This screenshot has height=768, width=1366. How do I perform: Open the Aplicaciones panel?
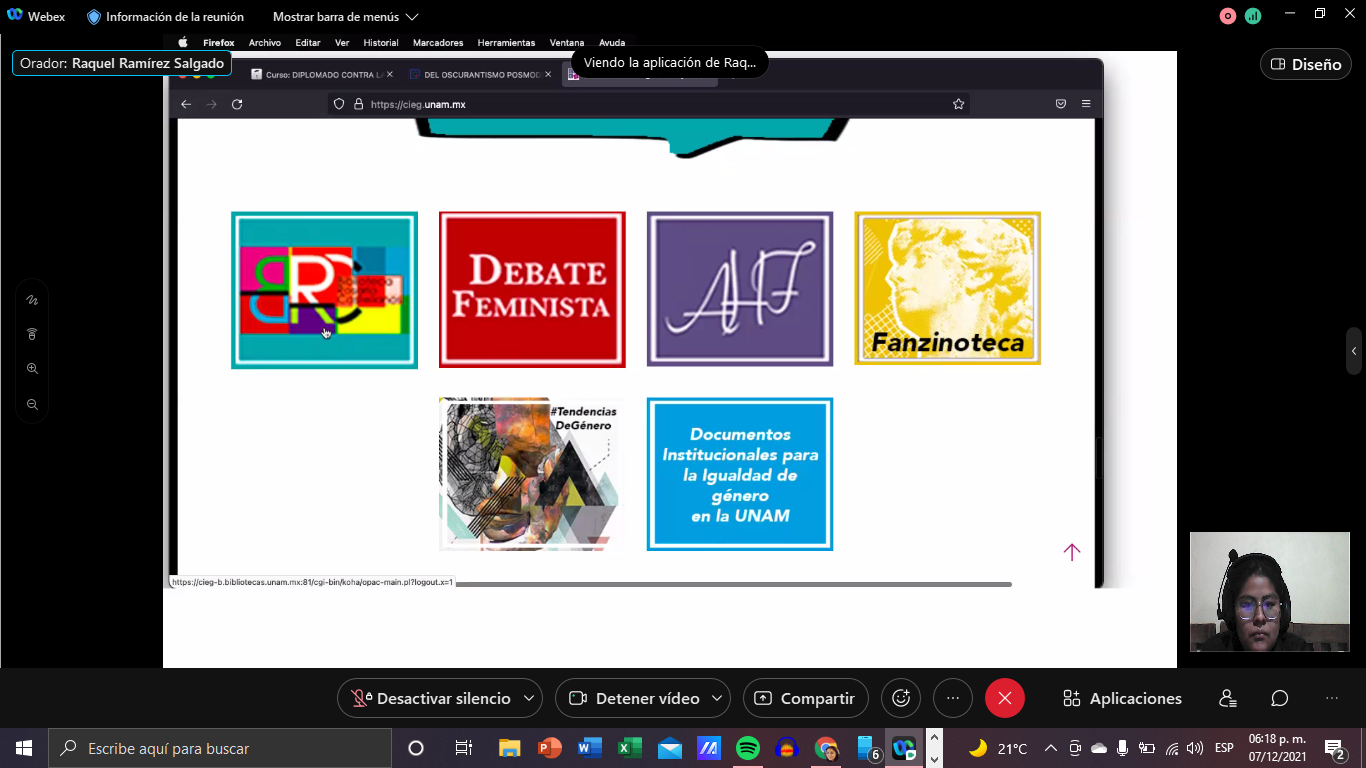(1122, 698)
